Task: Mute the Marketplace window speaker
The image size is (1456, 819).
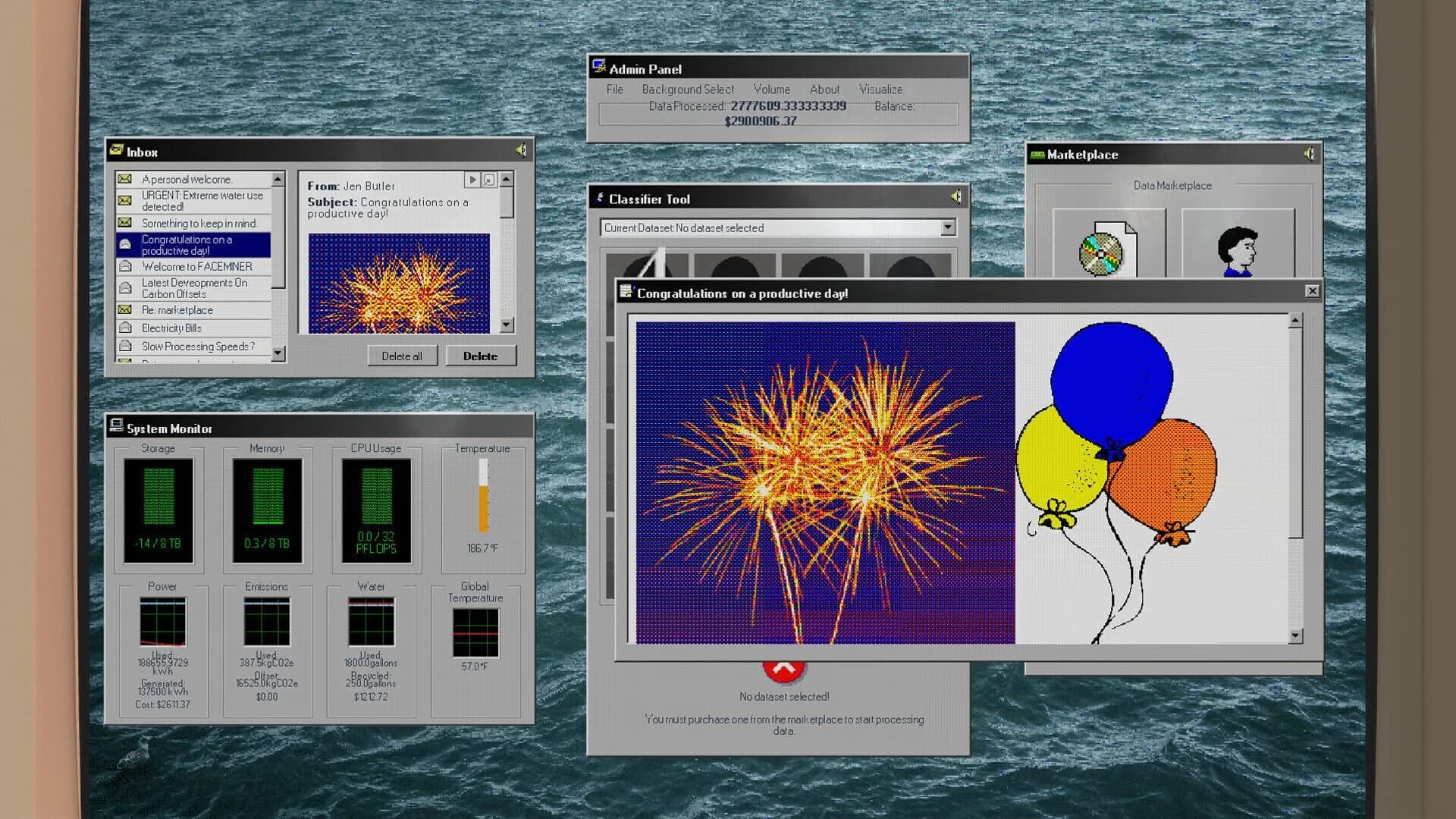Action: tap(1310, 153)
